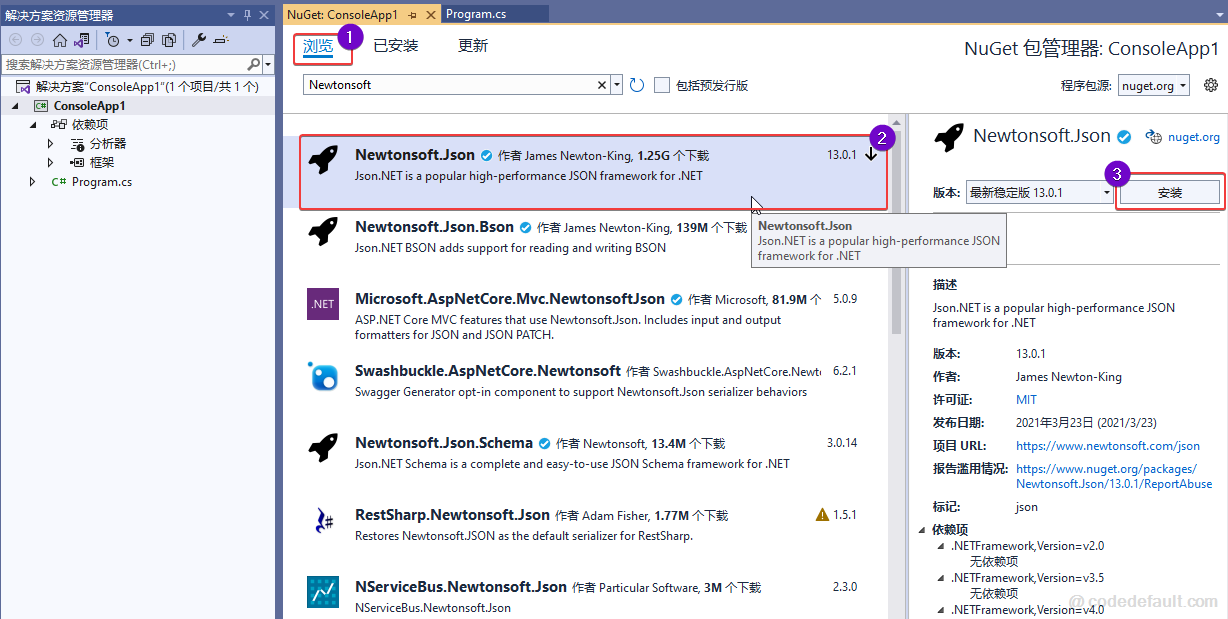Image resolution: width=1228 pixels, height=619 pixels.
Task: Open the Solution Explorer window options dropdown
Action: (230, 15)
